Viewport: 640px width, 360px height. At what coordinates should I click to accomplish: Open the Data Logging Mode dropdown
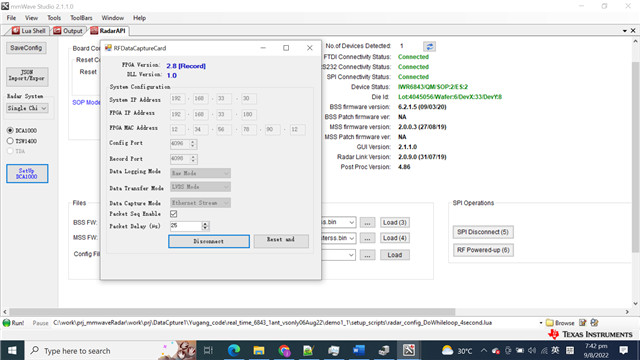(x=200, y=173)
